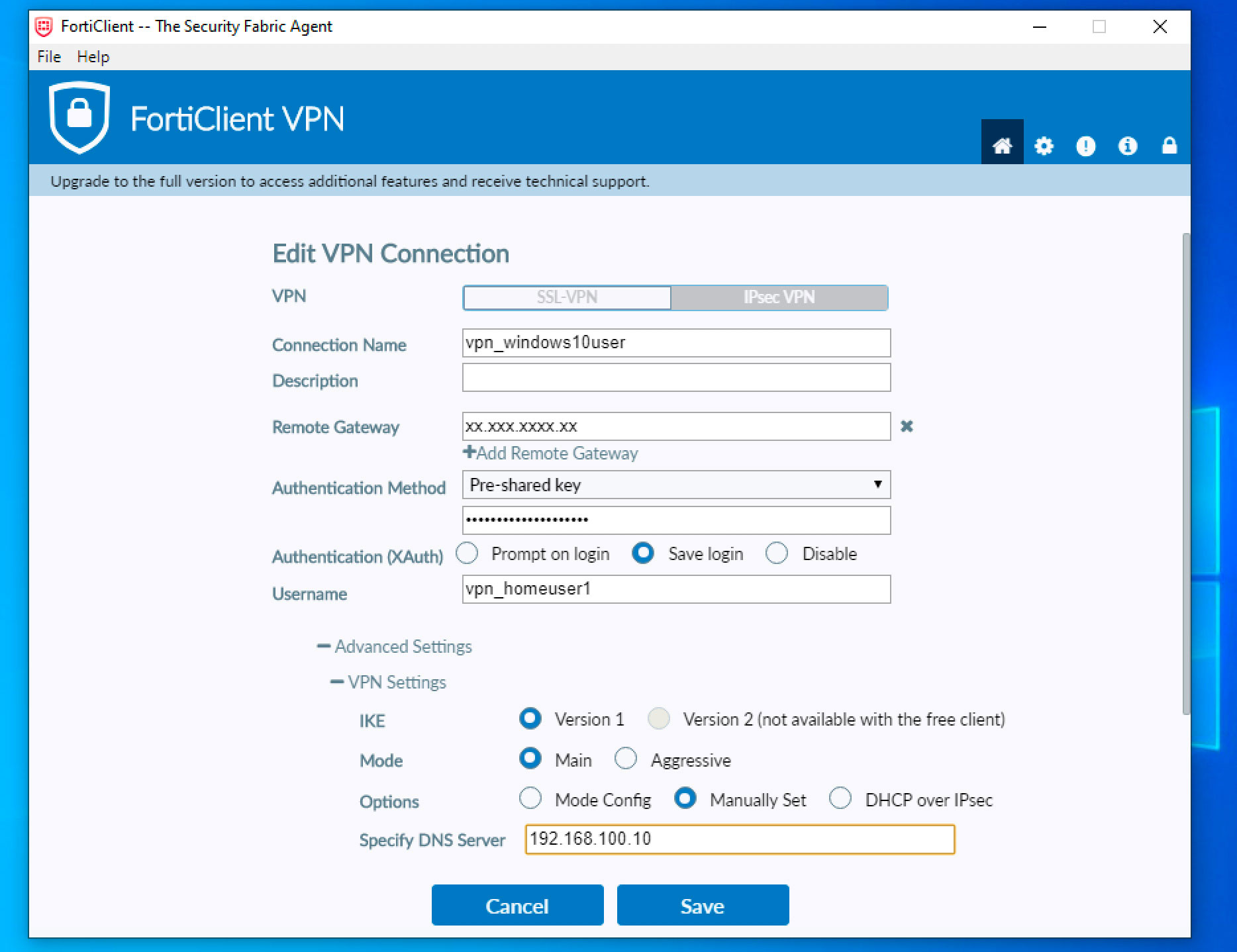Click the pre-shared key password field
Screen dimensions: 1237x952
[676, 520]
